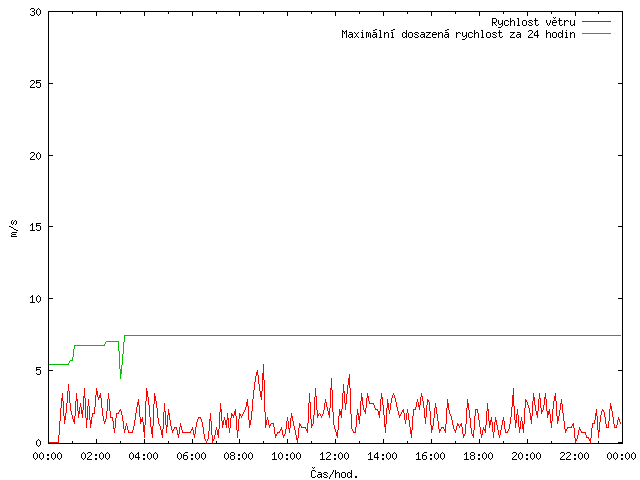
Task: Click the 'm/s' y-axis label
Action: pos(13,228)
